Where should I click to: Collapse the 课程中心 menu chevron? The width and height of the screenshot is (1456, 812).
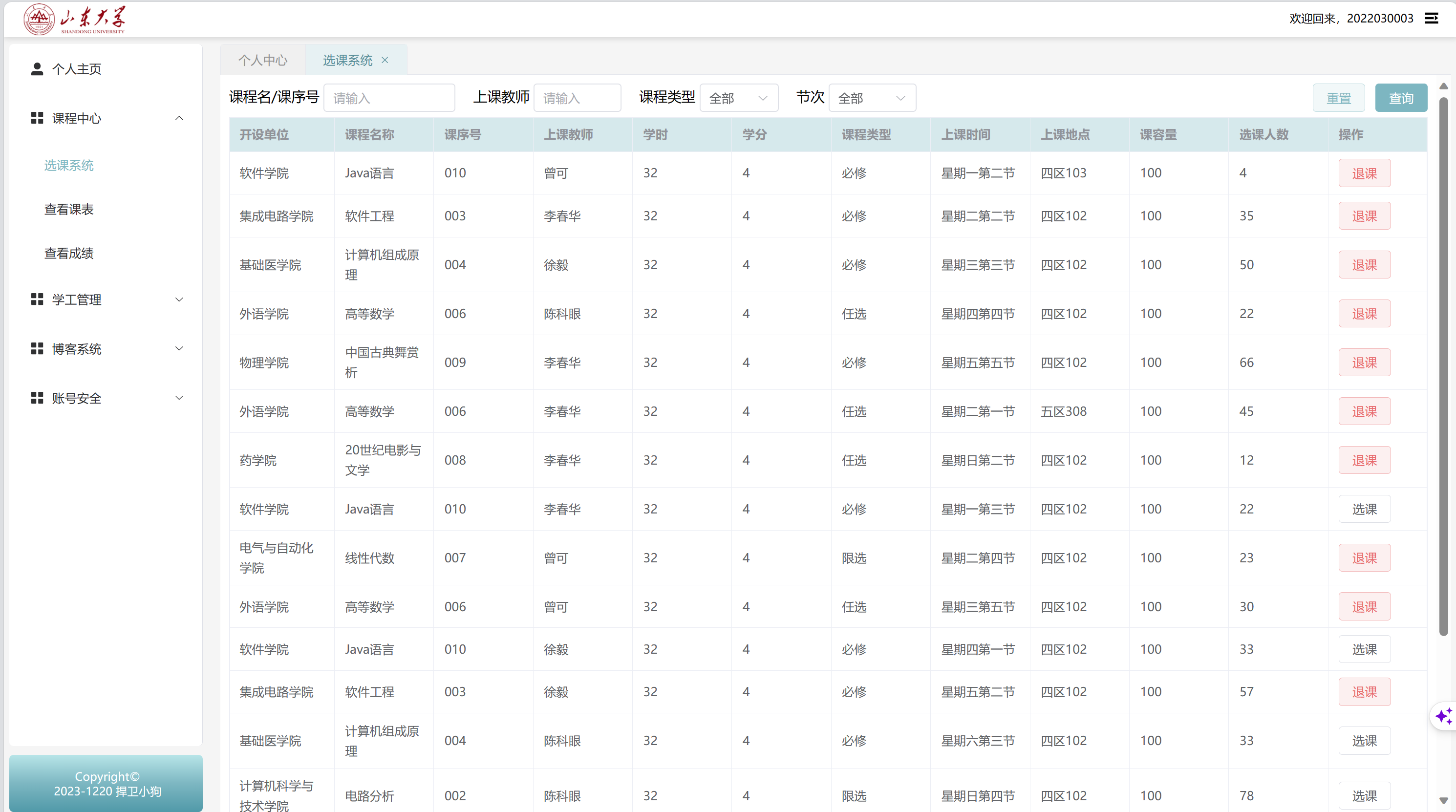pos(179,118)
